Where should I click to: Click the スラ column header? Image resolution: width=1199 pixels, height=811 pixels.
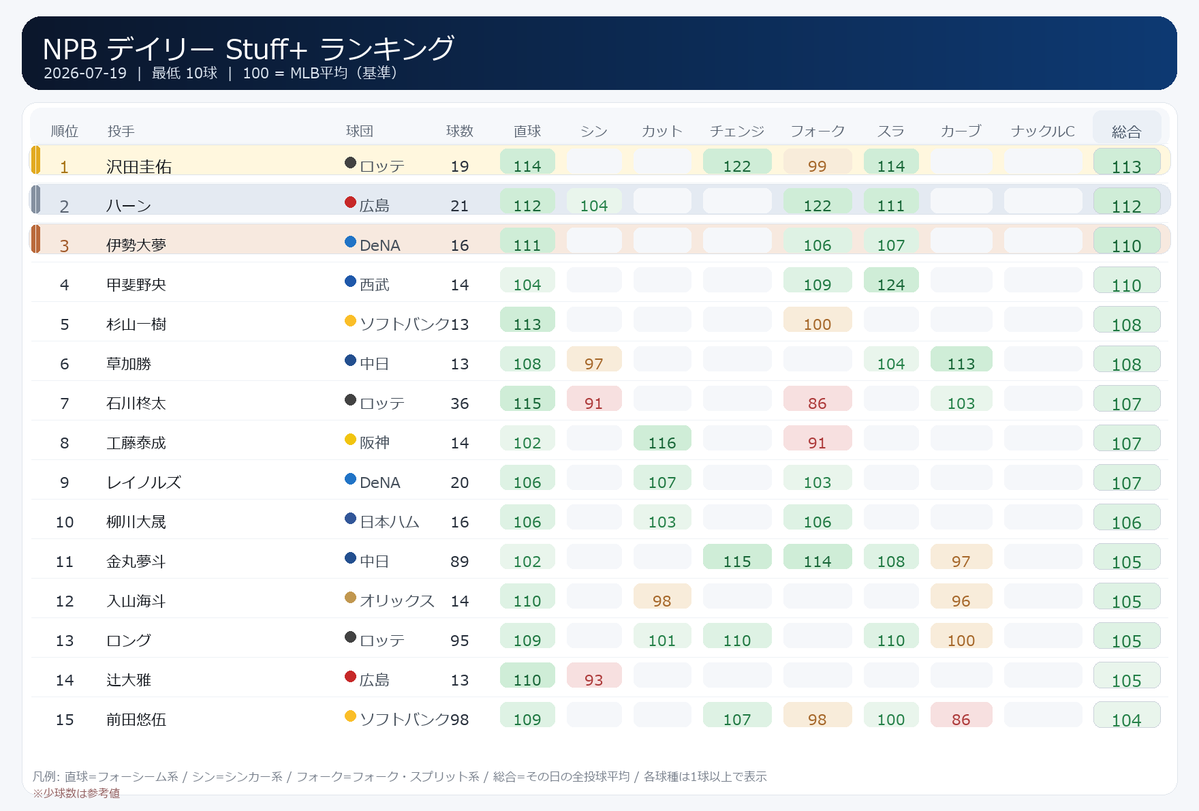[891, 131]
